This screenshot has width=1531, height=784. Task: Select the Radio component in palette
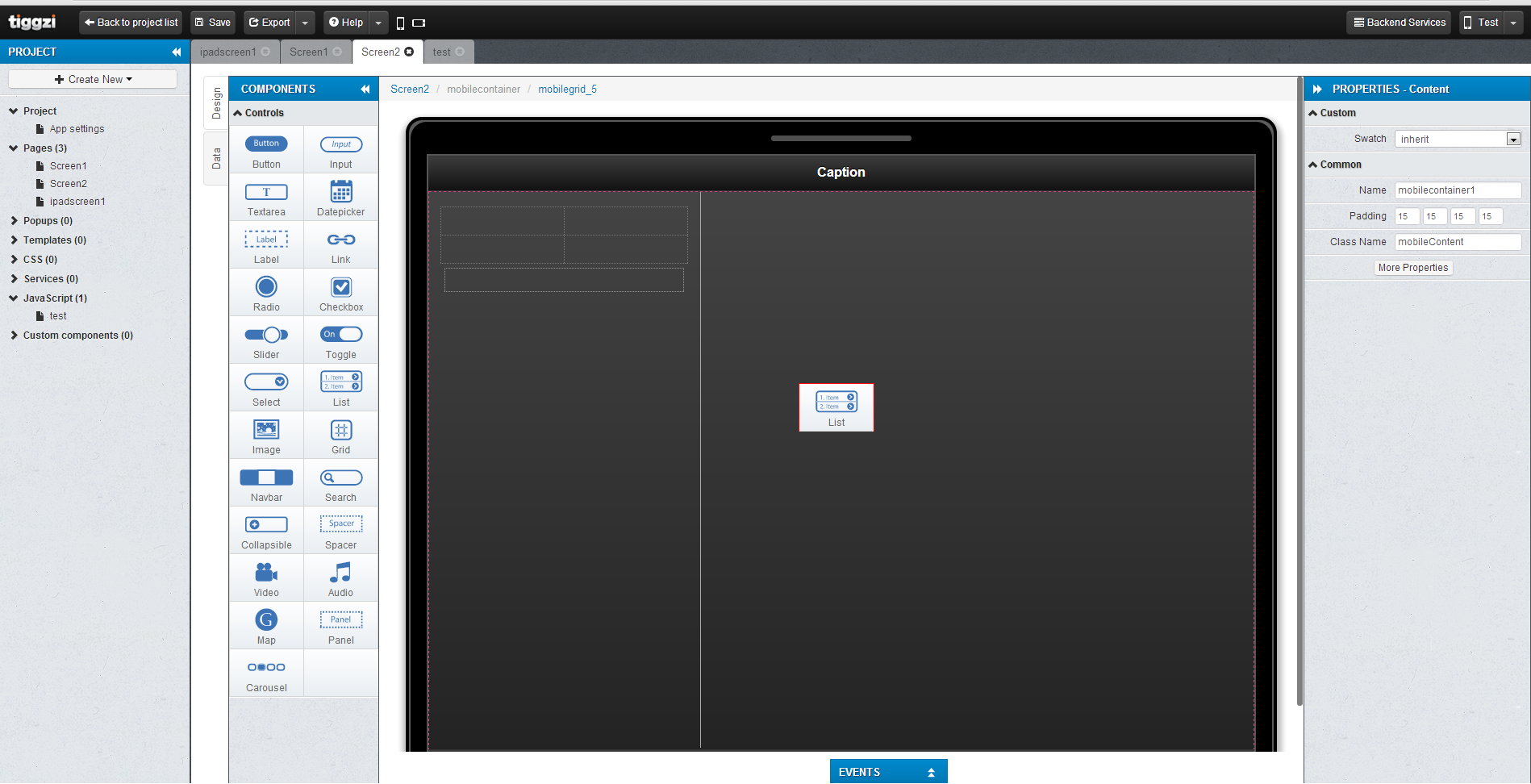pos(266,294)
